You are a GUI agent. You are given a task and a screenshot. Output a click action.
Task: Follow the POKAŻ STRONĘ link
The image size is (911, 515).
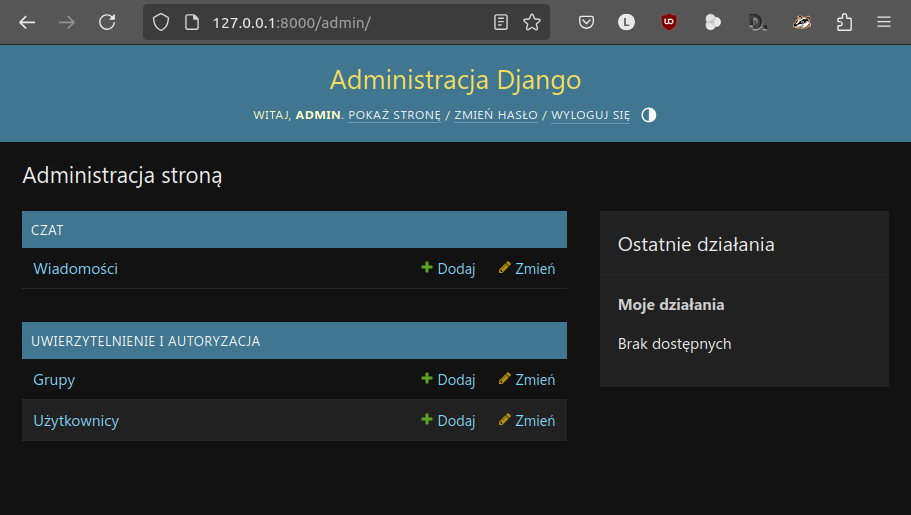pos(394,115)
